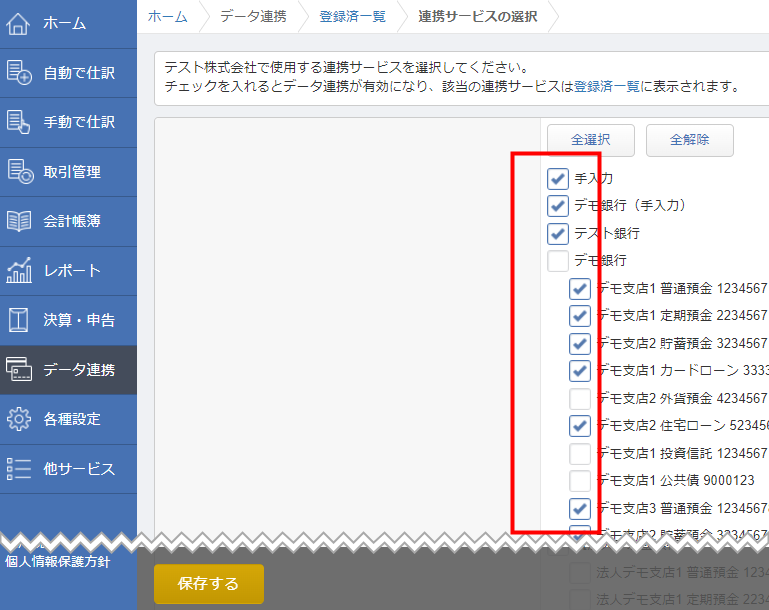Open the 自動で仕訳 menu item
This screenshot has width=769, height=610.
68,73
